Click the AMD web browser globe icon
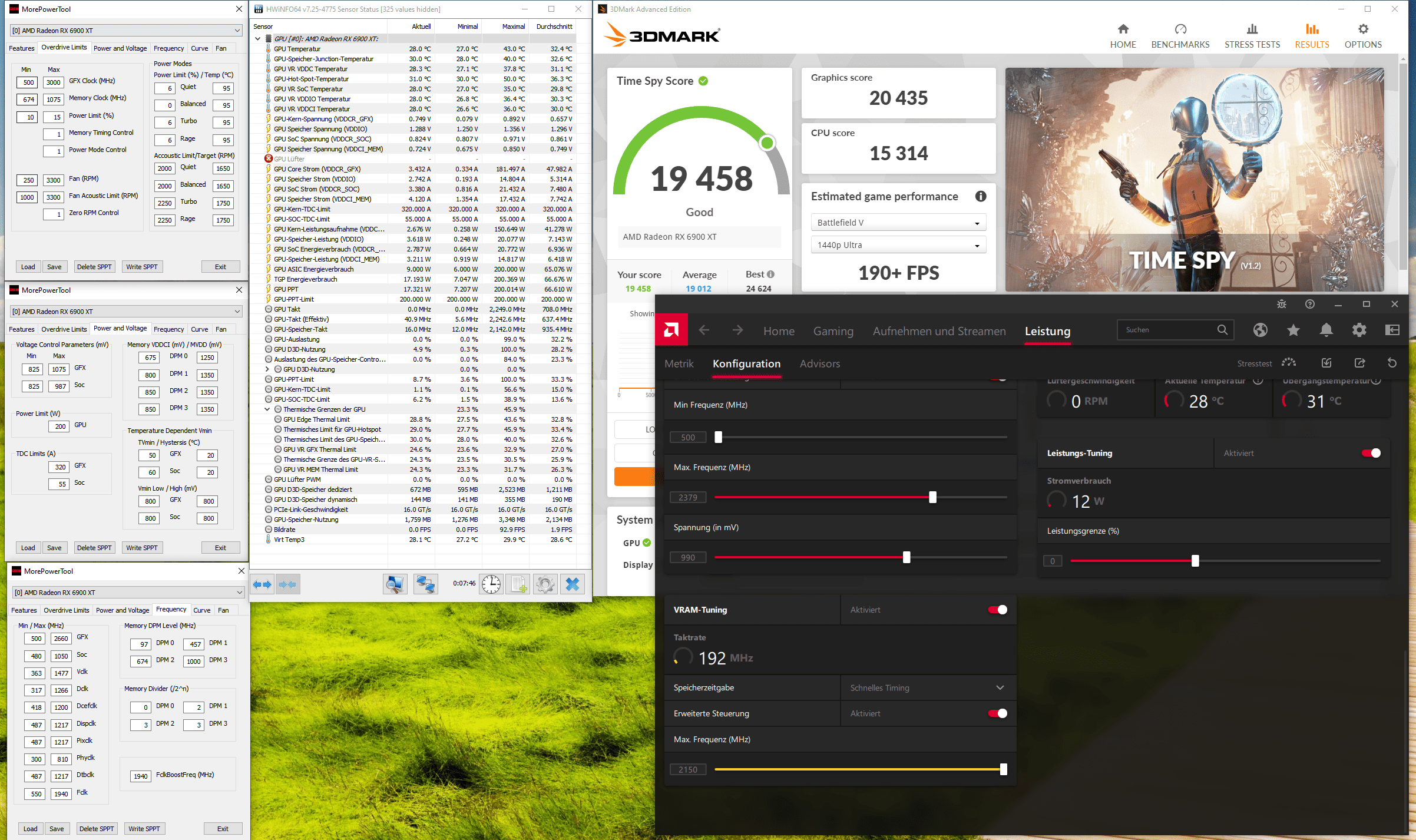This screenshot has width=1416, height=840. tap(1260, 330)
